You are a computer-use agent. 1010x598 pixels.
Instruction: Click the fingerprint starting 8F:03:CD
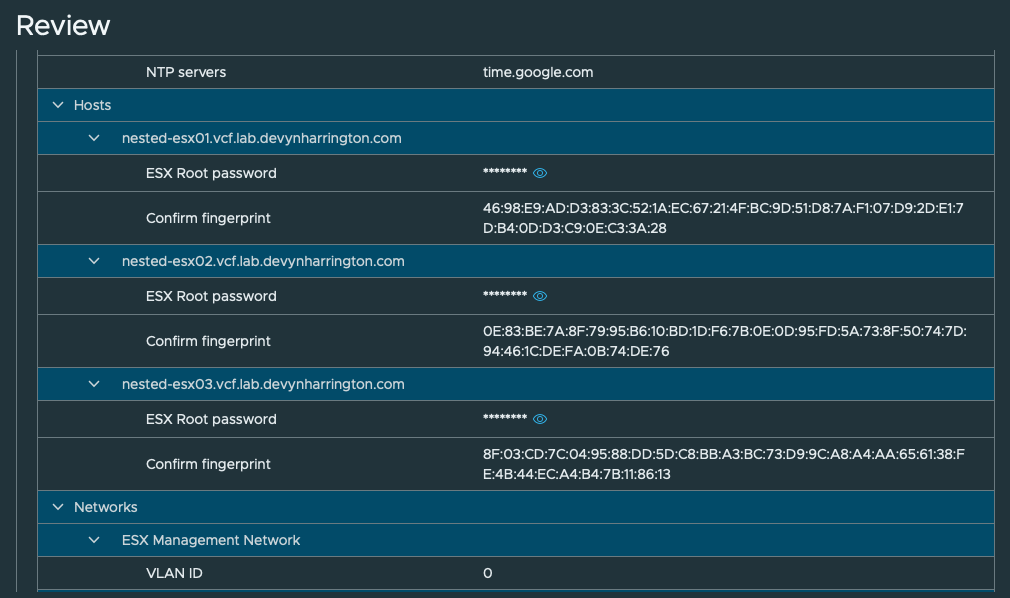pos(723,464)
